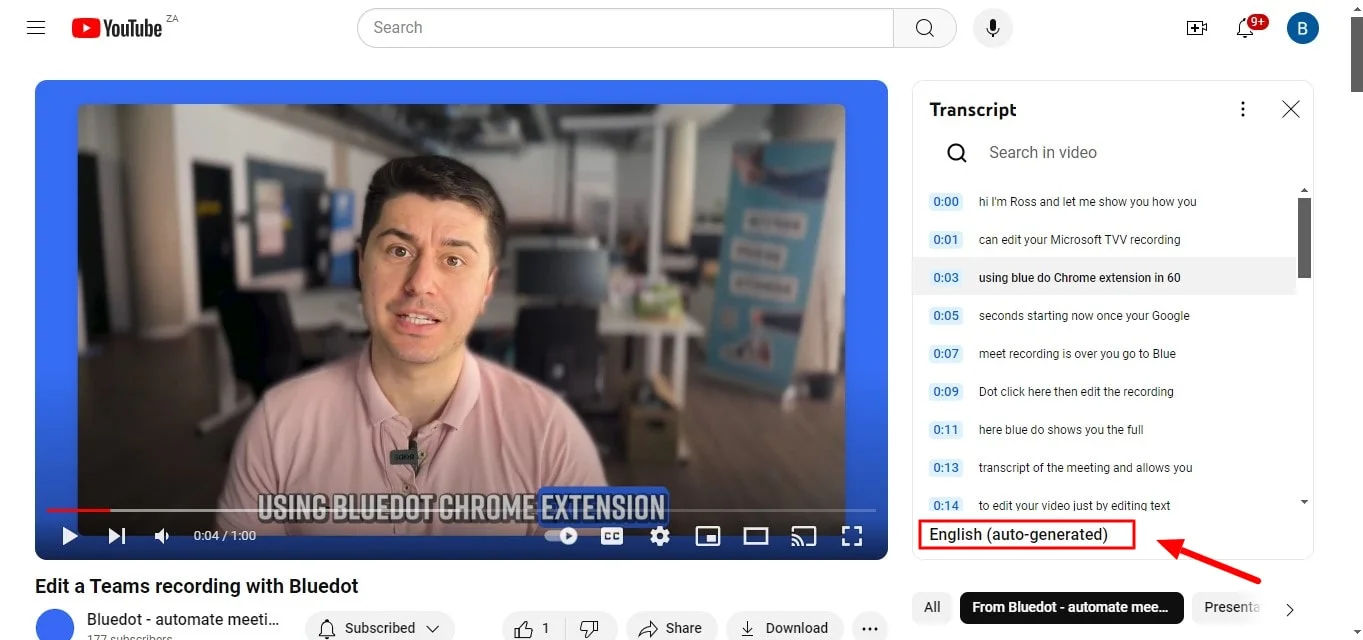1363x640 pixels.
Task: Switch to theater mode
Action: coord(755,535)
